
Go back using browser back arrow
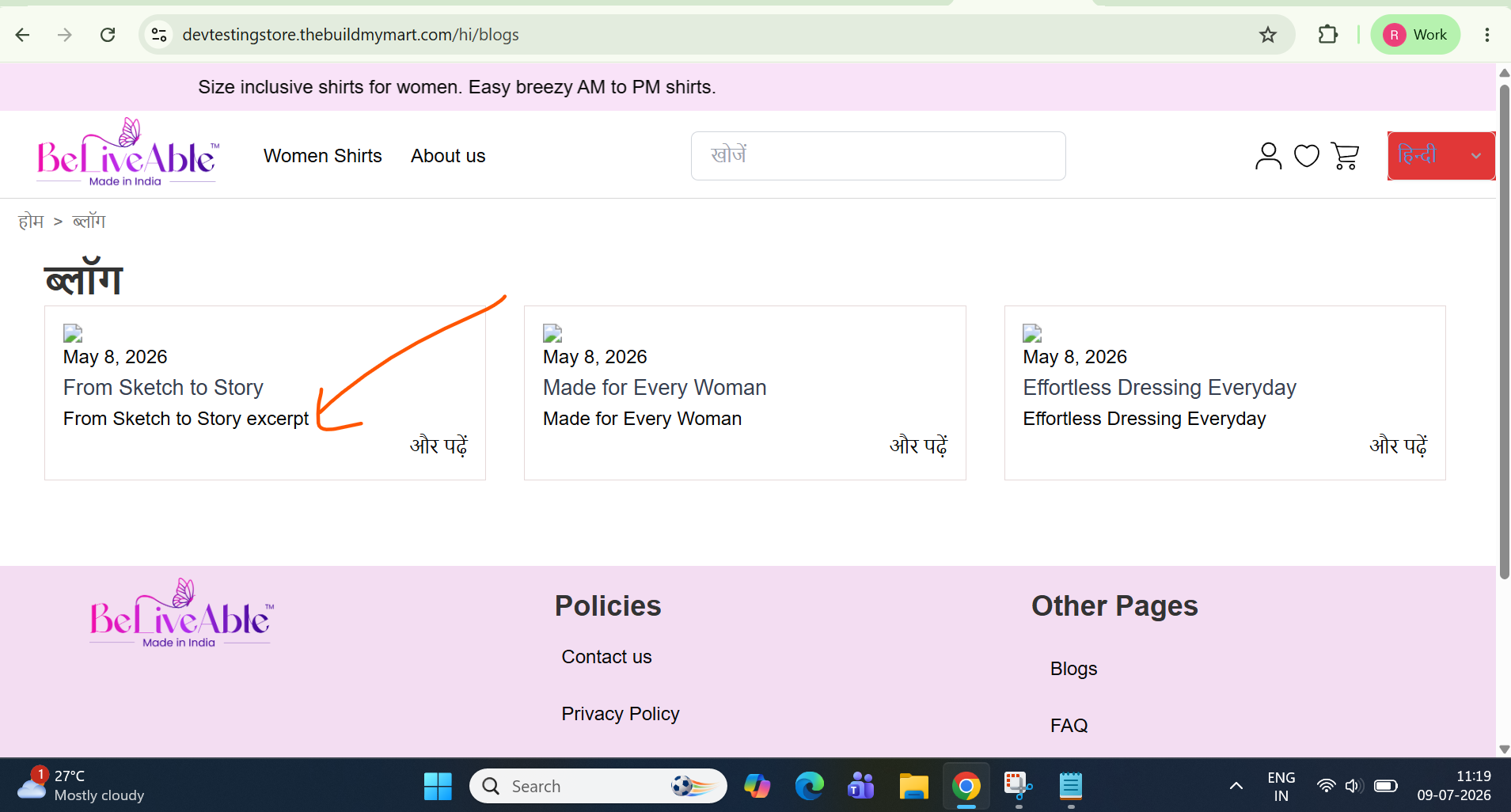pyautogui.click(x=22, y=35)
